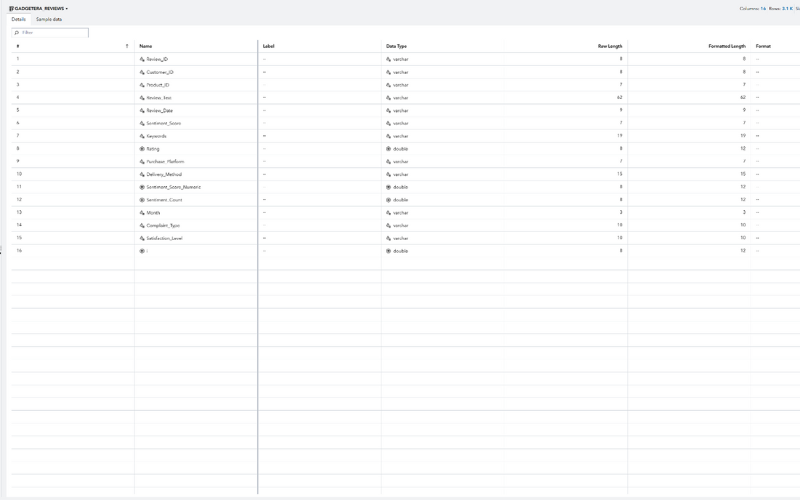This screenshot has height=500, width=800.
Task: Click the double type icon in Rating row
Action: click(388, 148)
